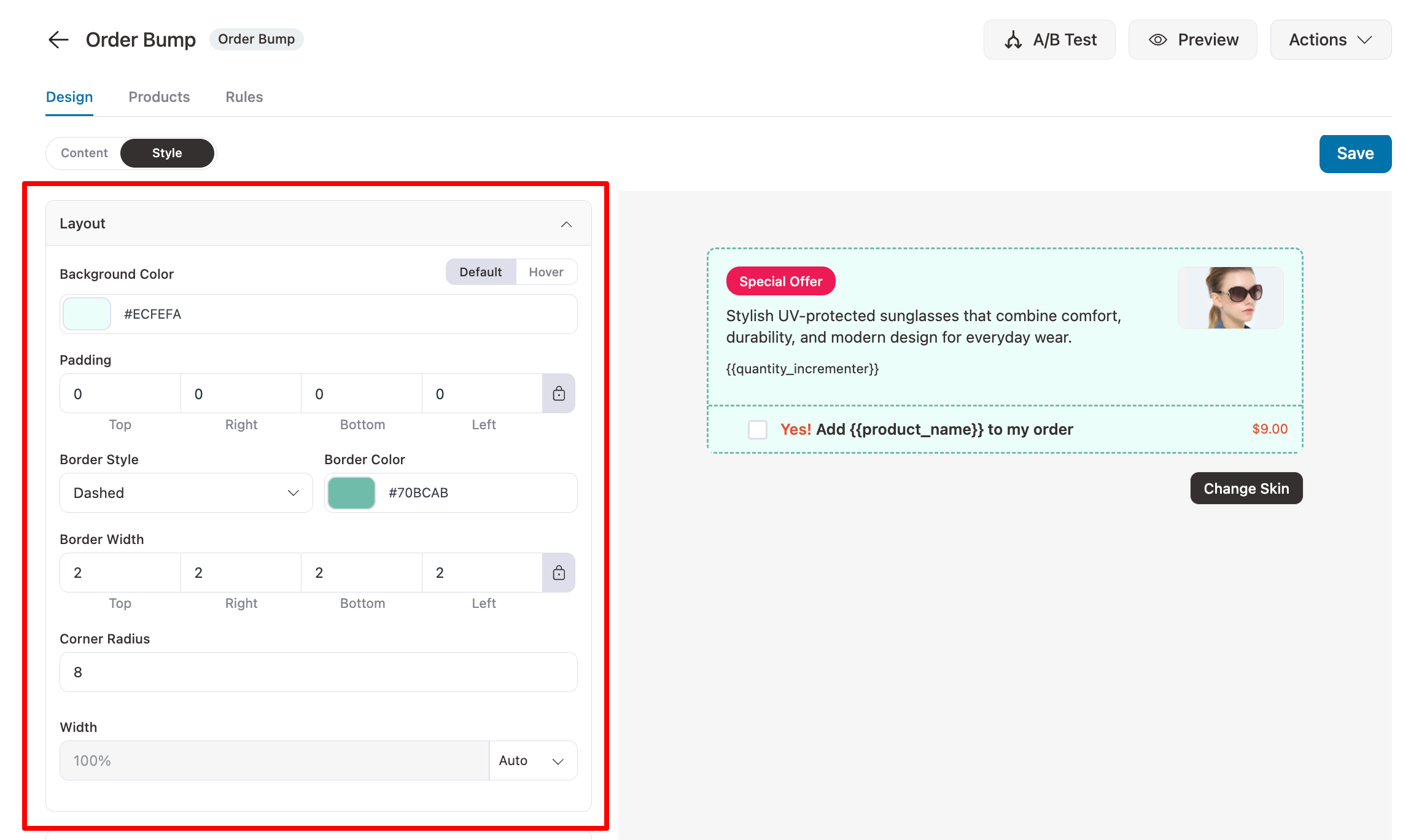
Task: Click the sunglasses product thumbnail
Action: (1230, 298)
